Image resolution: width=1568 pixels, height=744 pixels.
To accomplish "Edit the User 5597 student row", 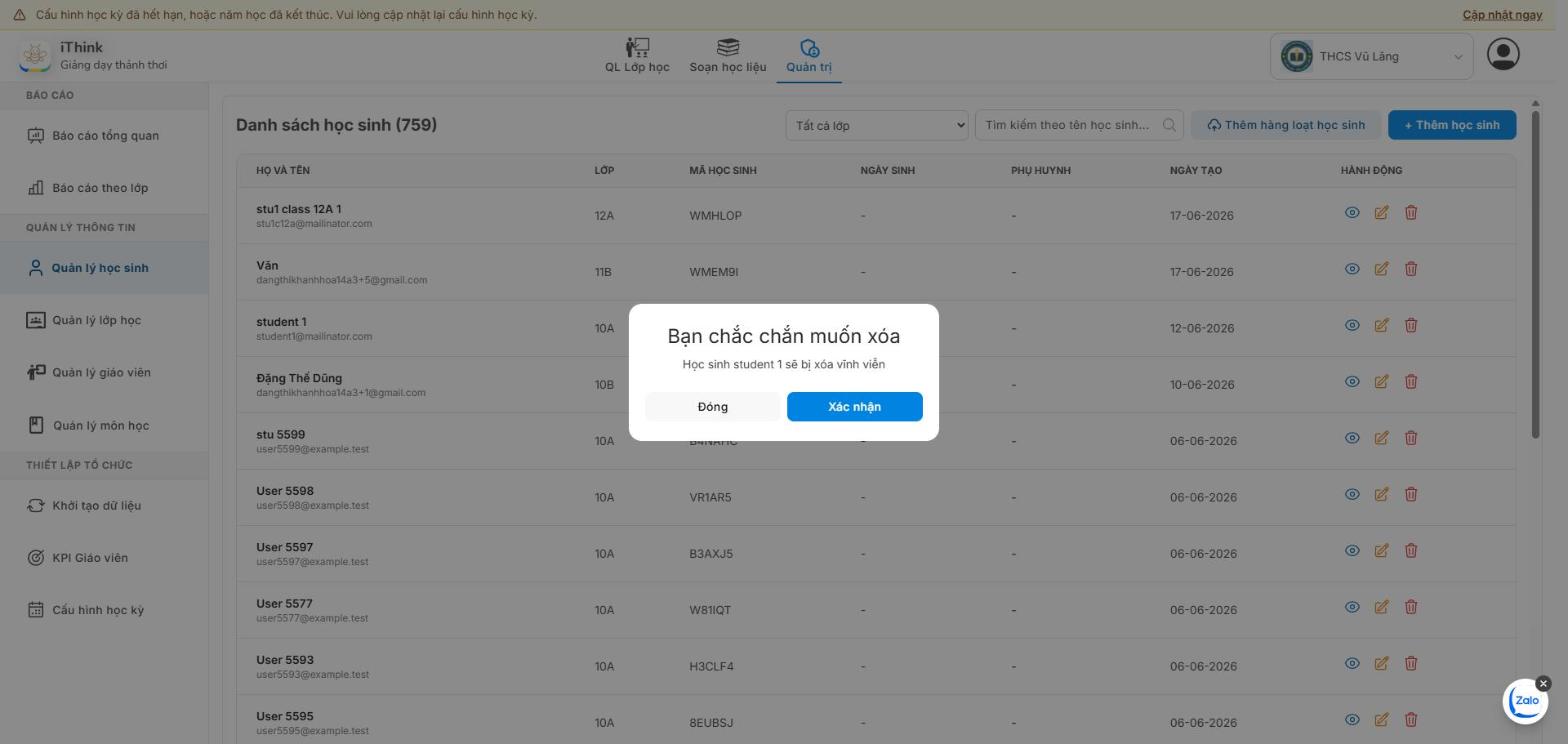I will [1381, 550].
